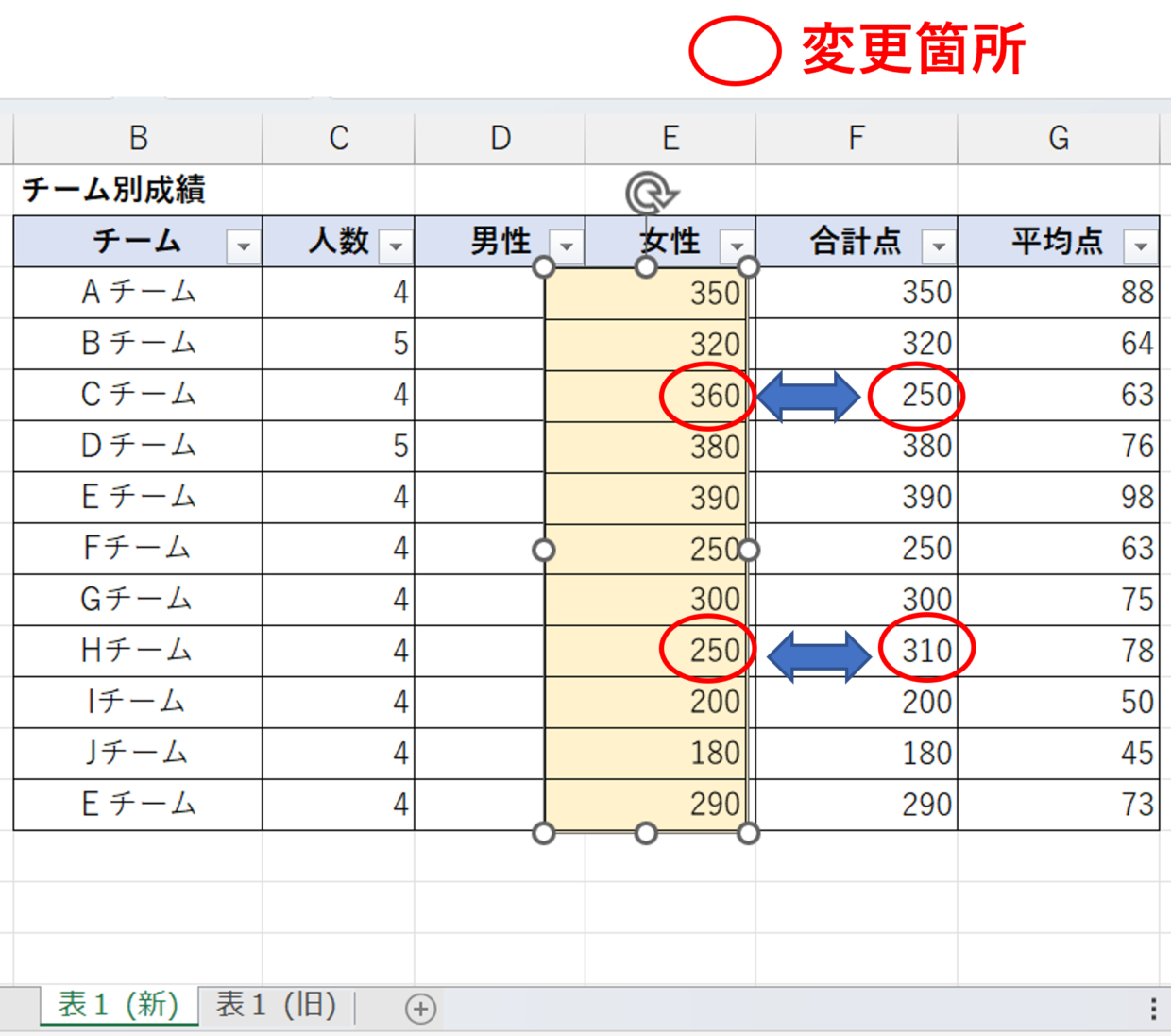The height and width of the screenshot is (1036, 1171).
Task: Select column G header
Action: pyautogui.click(x=1059, y=139)
